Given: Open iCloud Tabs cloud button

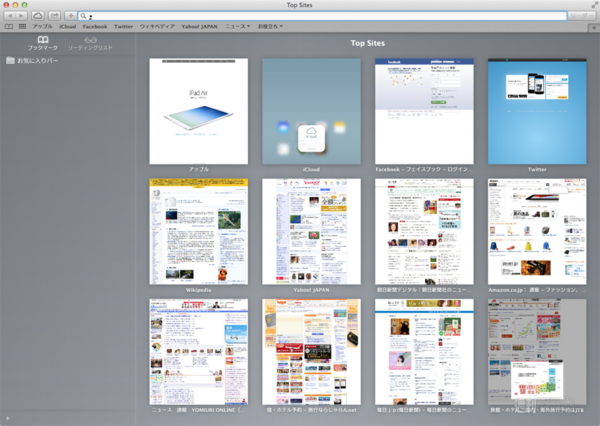Looking at the screenshot, I should pos(38,16).
